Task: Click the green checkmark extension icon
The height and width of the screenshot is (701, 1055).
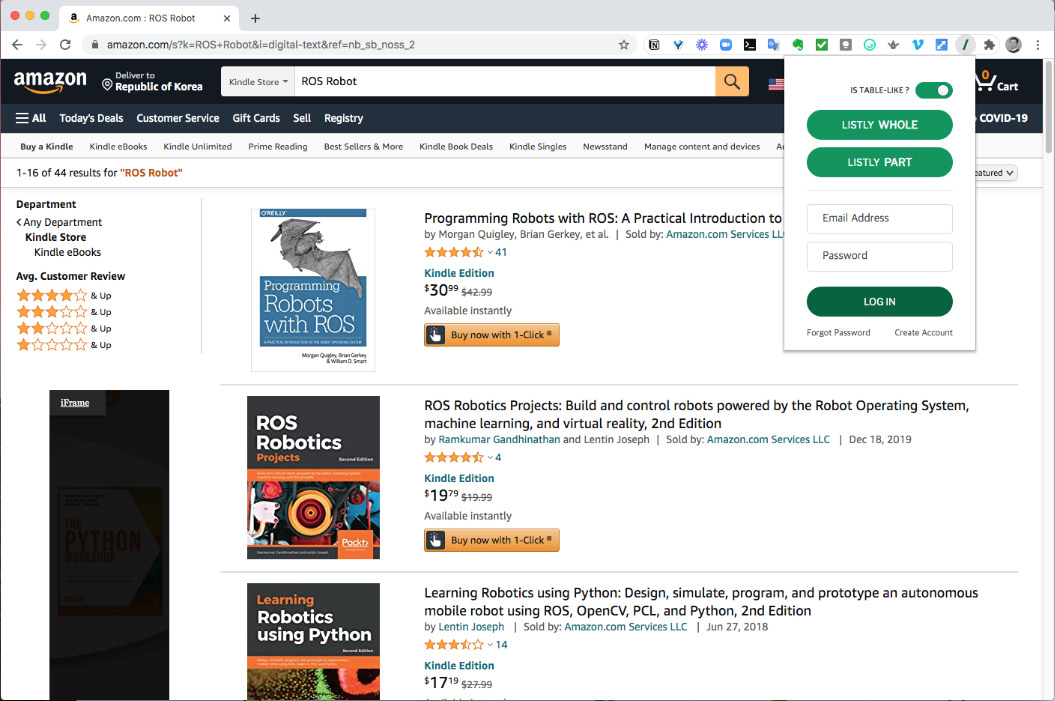Action: coord(822,45)
